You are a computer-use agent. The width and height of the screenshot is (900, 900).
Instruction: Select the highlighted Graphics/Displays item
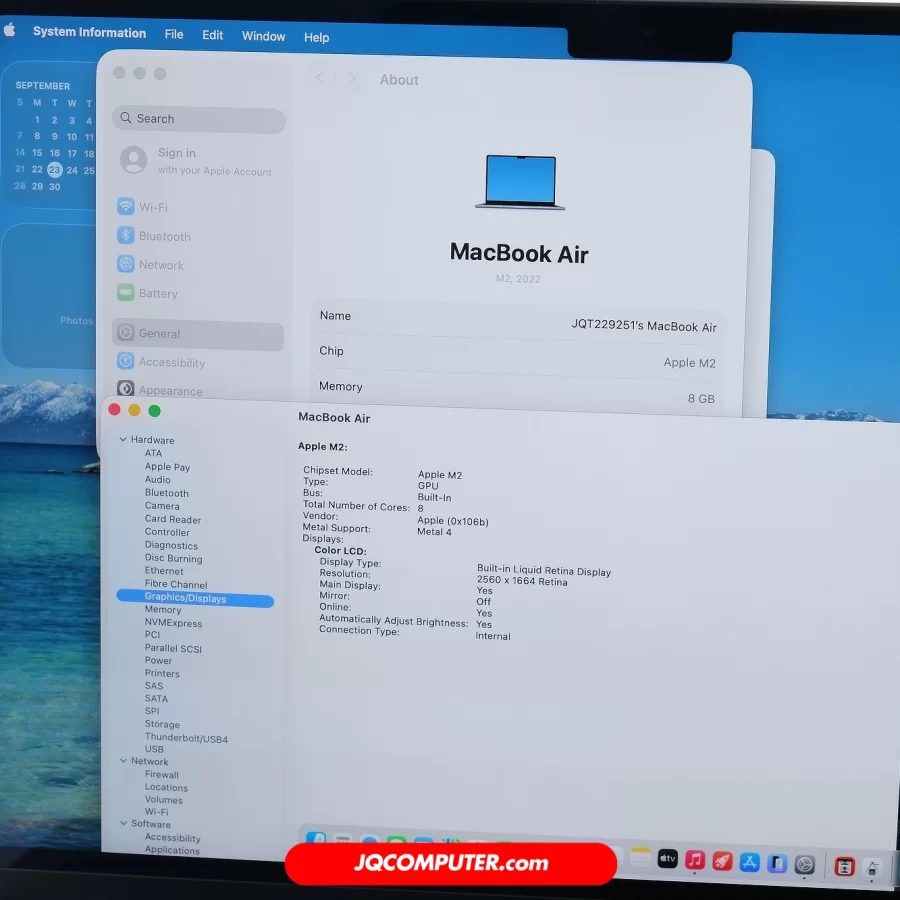click(x=195, y=598)
